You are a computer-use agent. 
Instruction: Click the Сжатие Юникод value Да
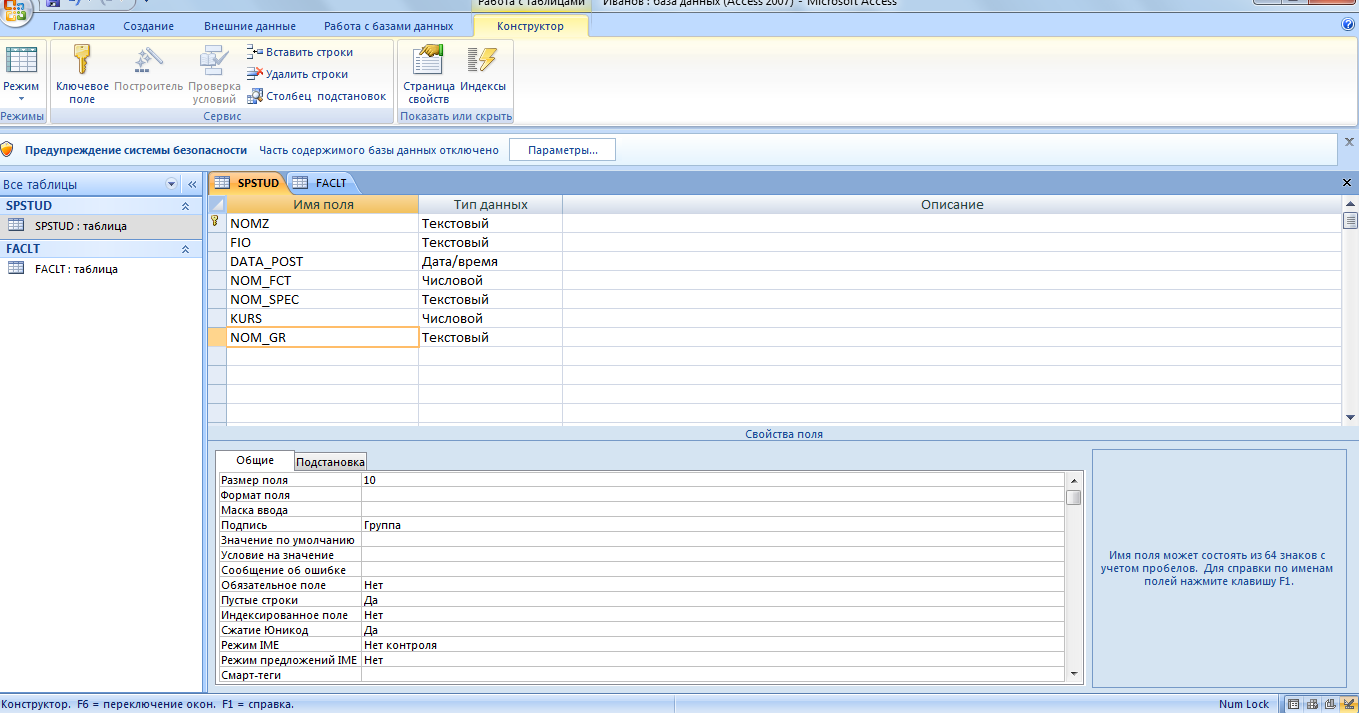[x=713, y=630]
